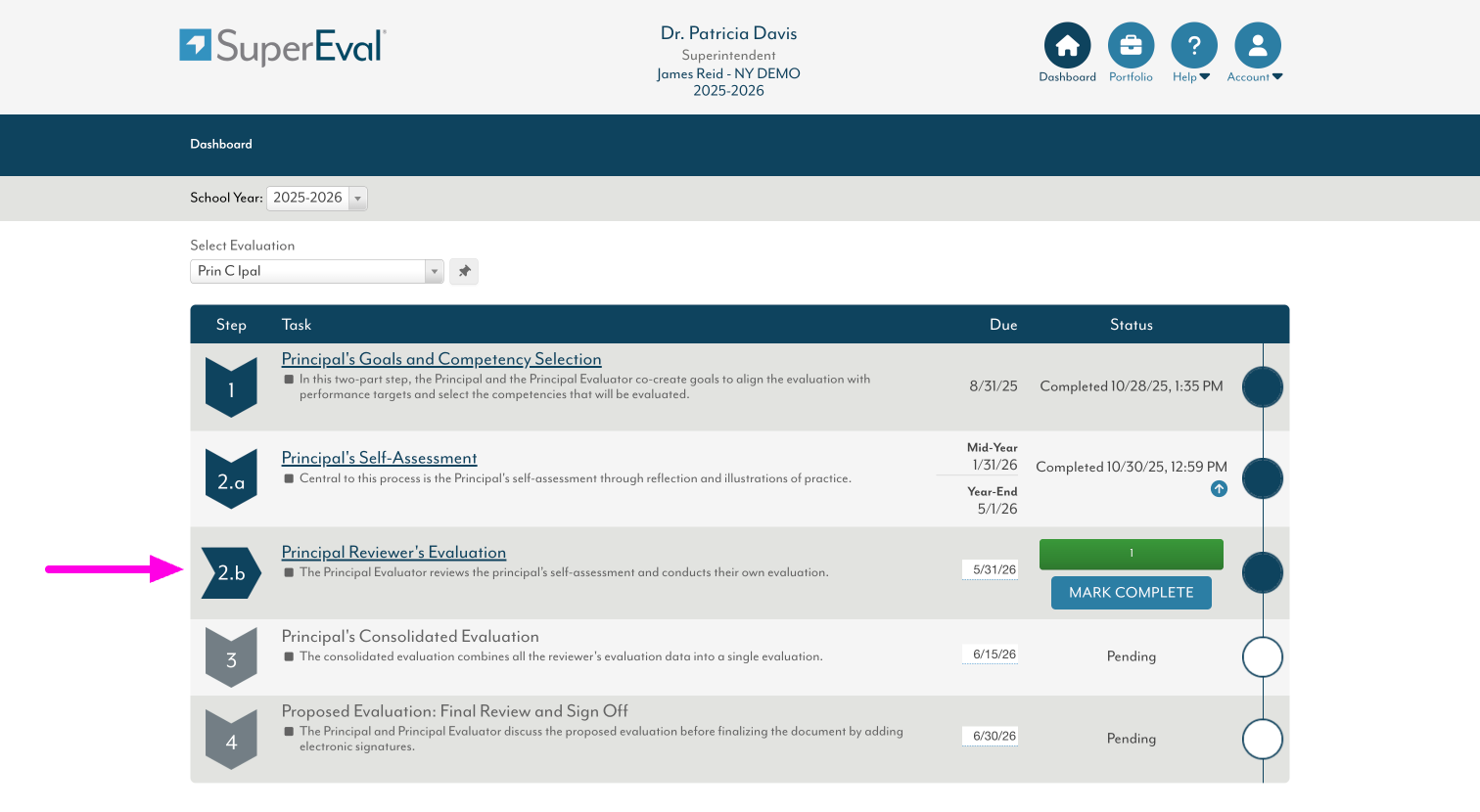Expand the Help menu arrow
The width and height of the screenshot is (1480, 812).
pos(1205,77)
